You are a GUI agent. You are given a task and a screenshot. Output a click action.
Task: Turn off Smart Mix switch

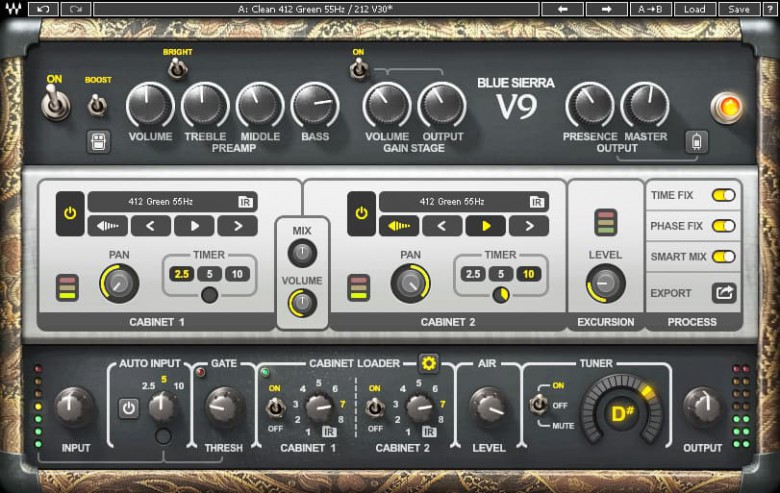(x=723, y=257)
